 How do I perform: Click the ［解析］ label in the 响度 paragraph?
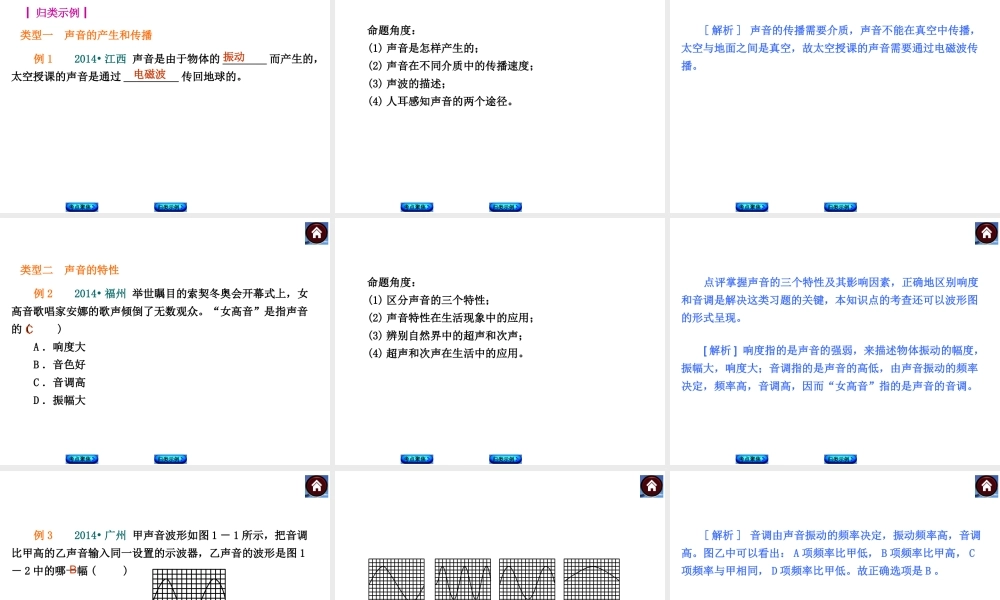(719, 350)
